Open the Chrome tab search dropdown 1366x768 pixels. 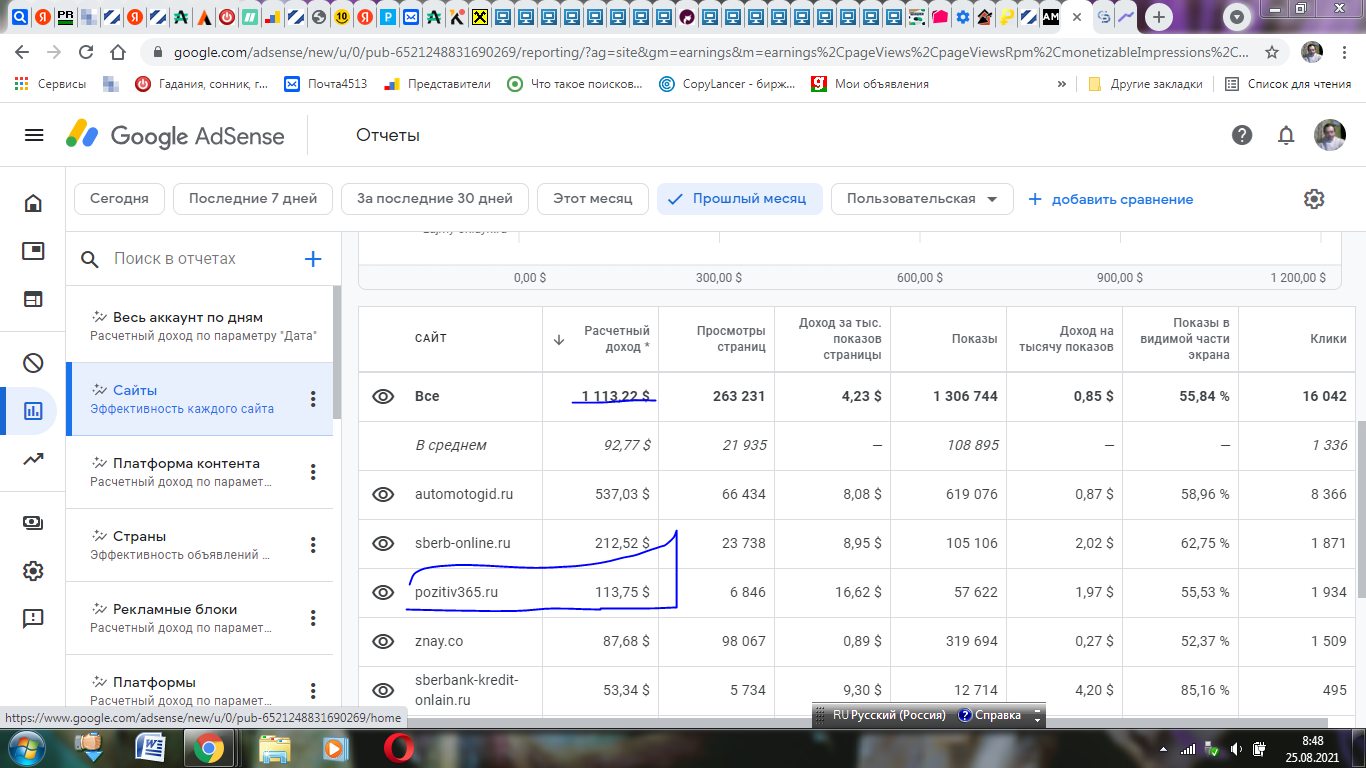(x=1238, y=17)
